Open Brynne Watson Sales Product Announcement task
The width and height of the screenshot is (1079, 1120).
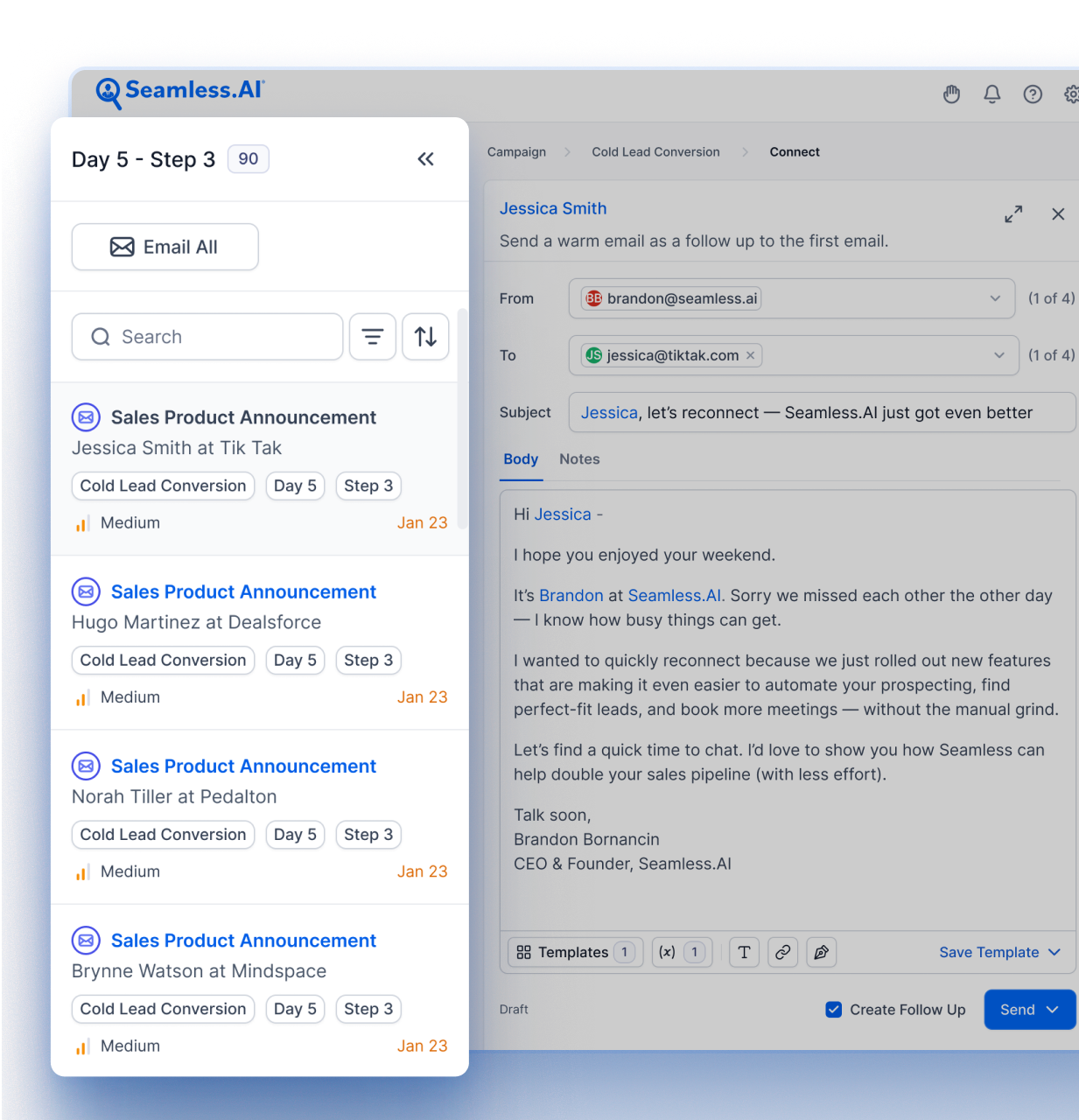(x=260, y=990)
